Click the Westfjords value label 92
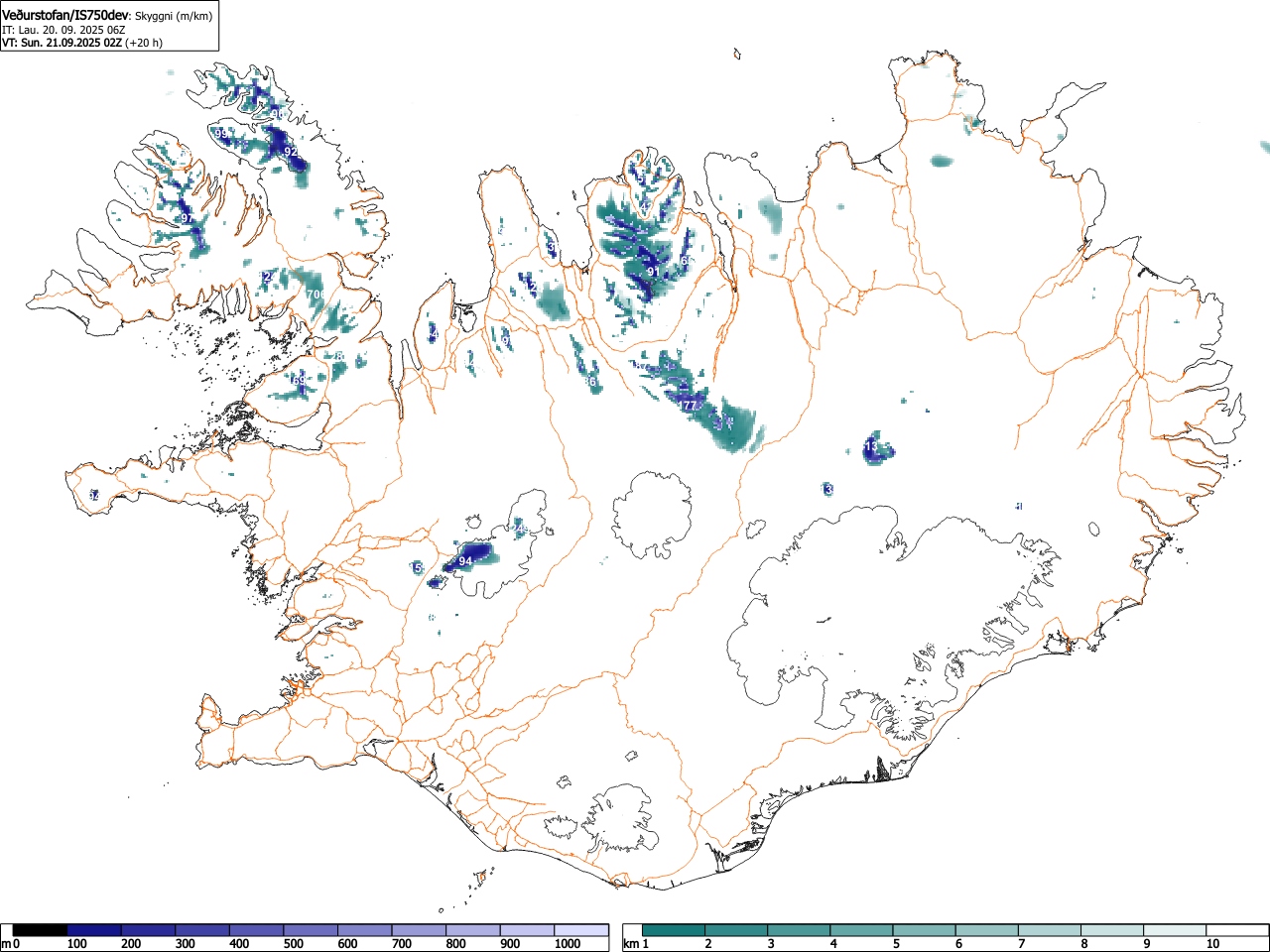 point(291,152)
